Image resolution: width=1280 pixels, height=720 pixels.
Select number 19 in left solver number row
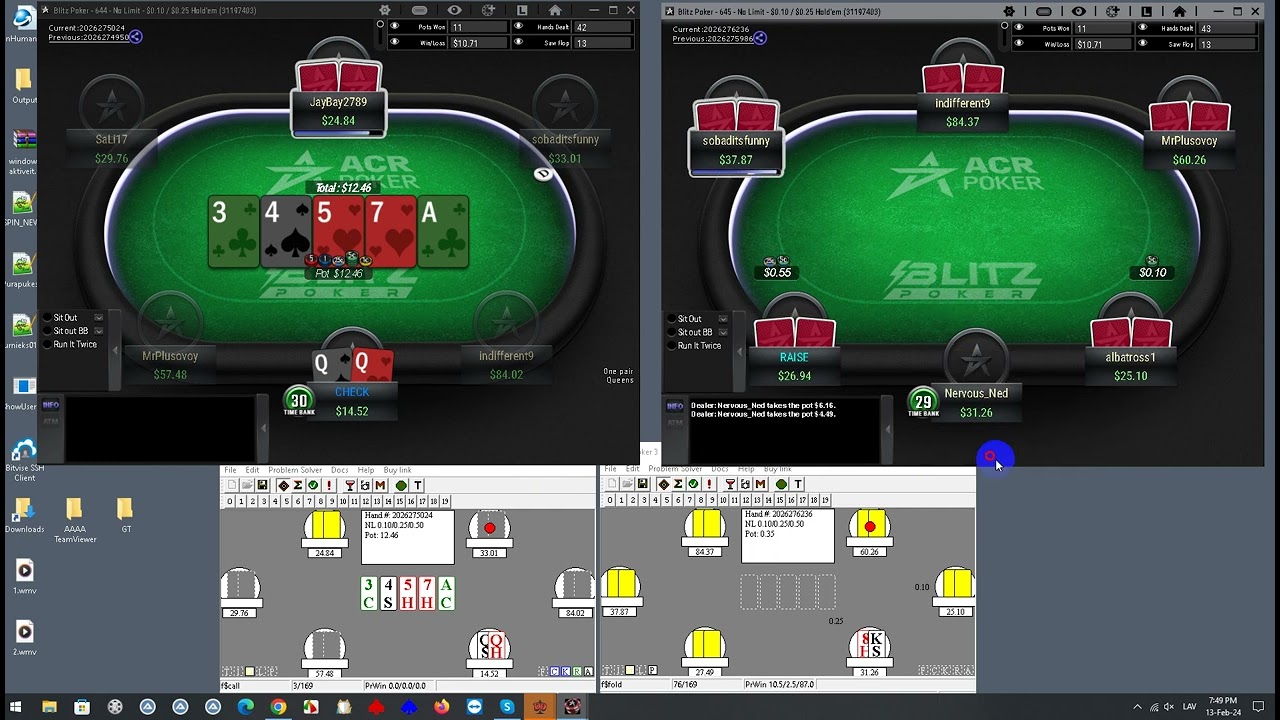point(445,501)
